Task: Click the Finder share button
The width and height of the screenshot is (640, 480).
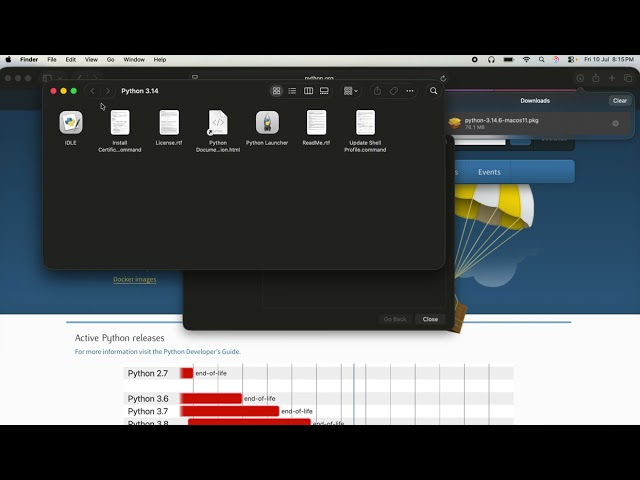Action: coord(378,91)
